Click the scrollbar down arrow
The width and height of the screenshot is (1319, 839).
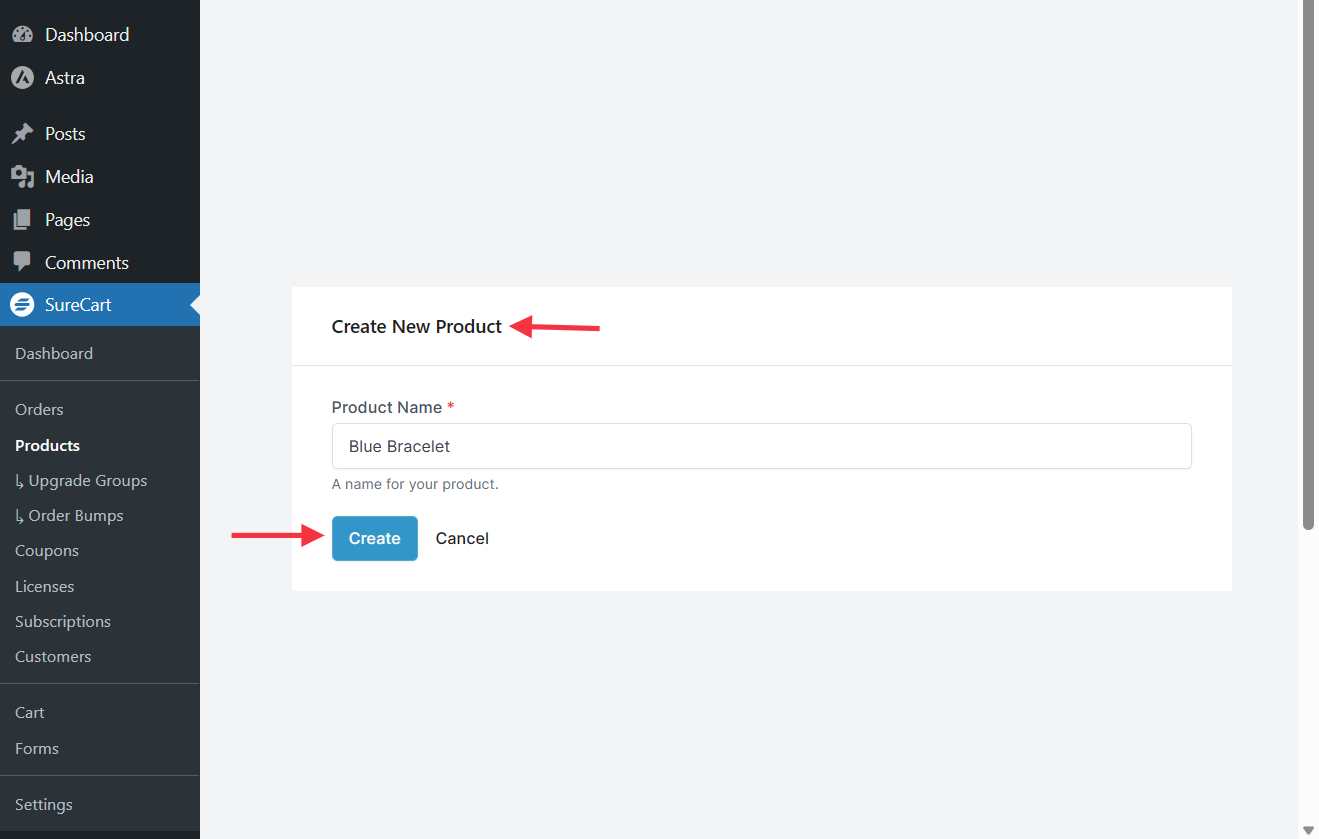1308,830
